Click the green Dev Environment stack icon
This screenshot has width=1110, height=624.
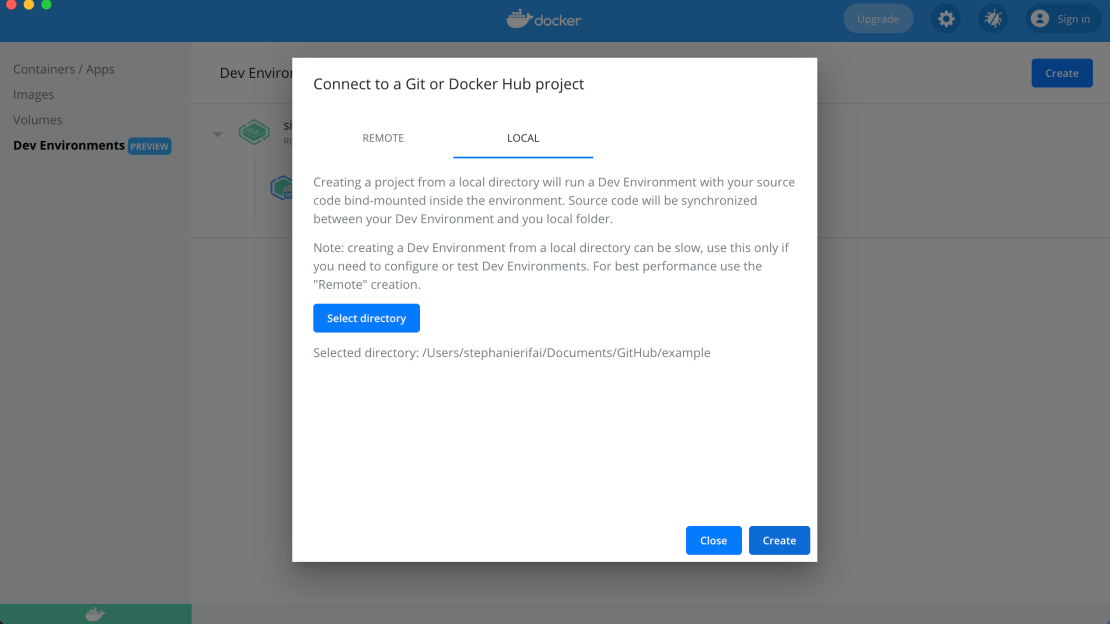(x=254, y=133)
